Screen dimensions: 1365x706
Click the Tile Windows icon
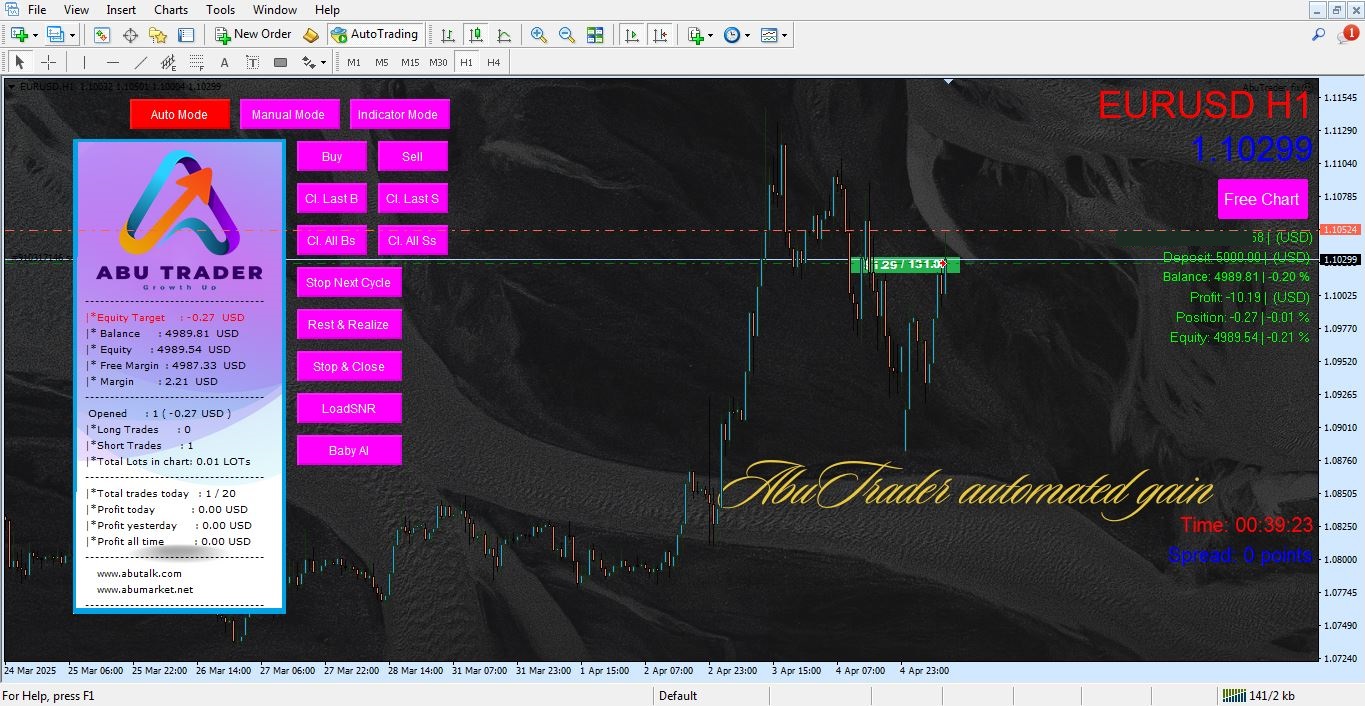click(594, 34)
